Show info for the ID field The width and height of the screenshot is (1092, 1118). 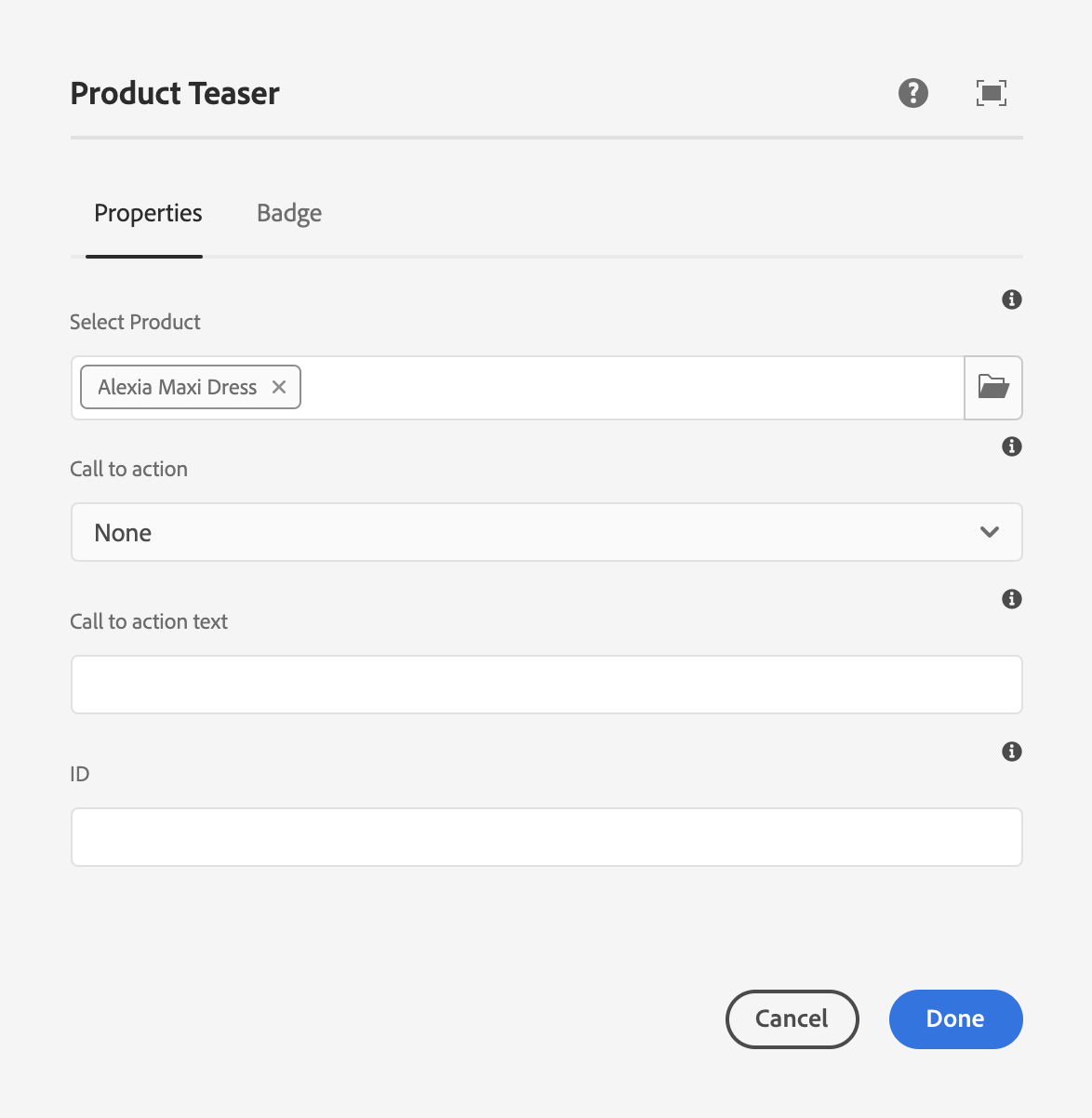point(1012,752)
